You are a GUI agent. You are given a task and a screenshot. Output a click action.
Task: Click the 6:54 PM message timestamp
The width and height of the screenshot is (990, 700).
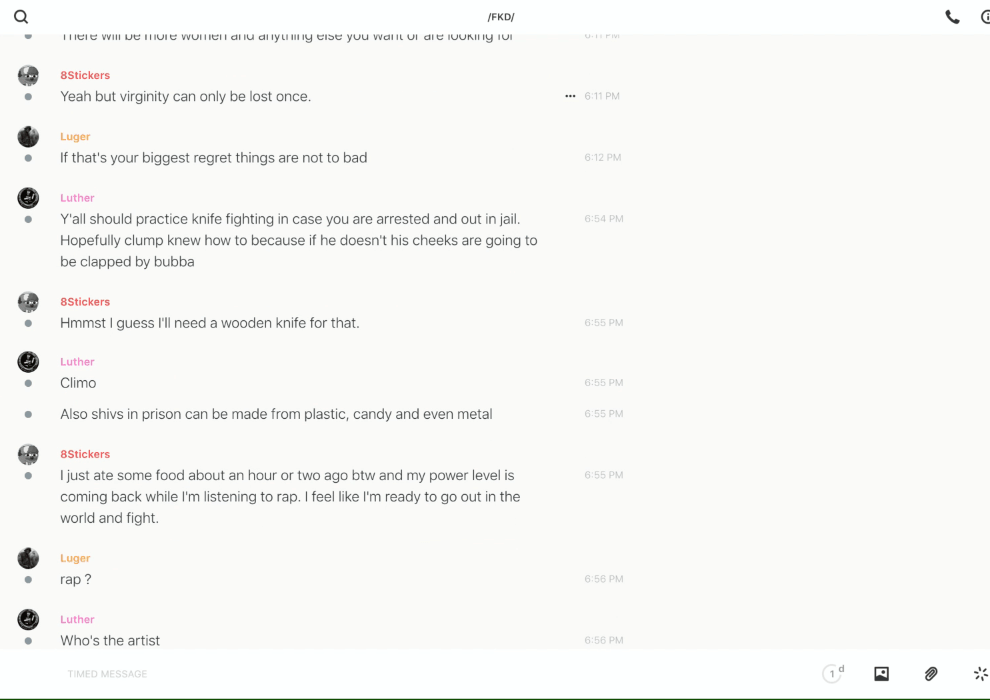pos(604,219)
